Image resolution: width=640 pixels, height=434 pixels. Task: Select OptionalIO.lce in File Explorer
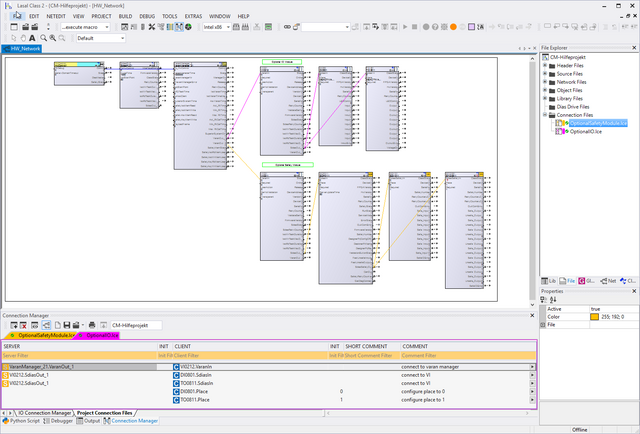pyautogui.click(x=585, y=131)
